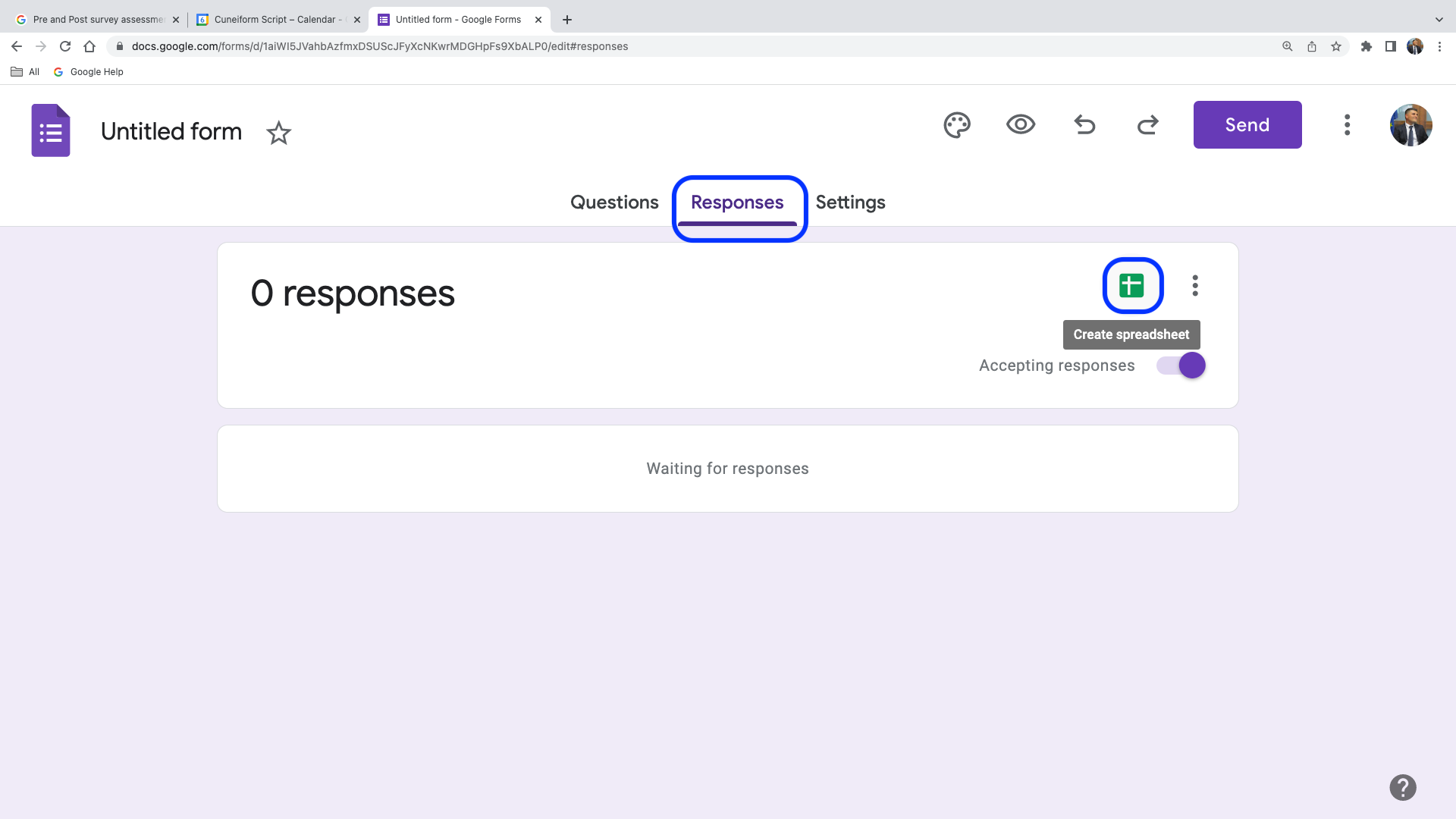This screenshot has height=819, width=1456.
Task: Open the Customize theme palette icon
Action: 956,125
